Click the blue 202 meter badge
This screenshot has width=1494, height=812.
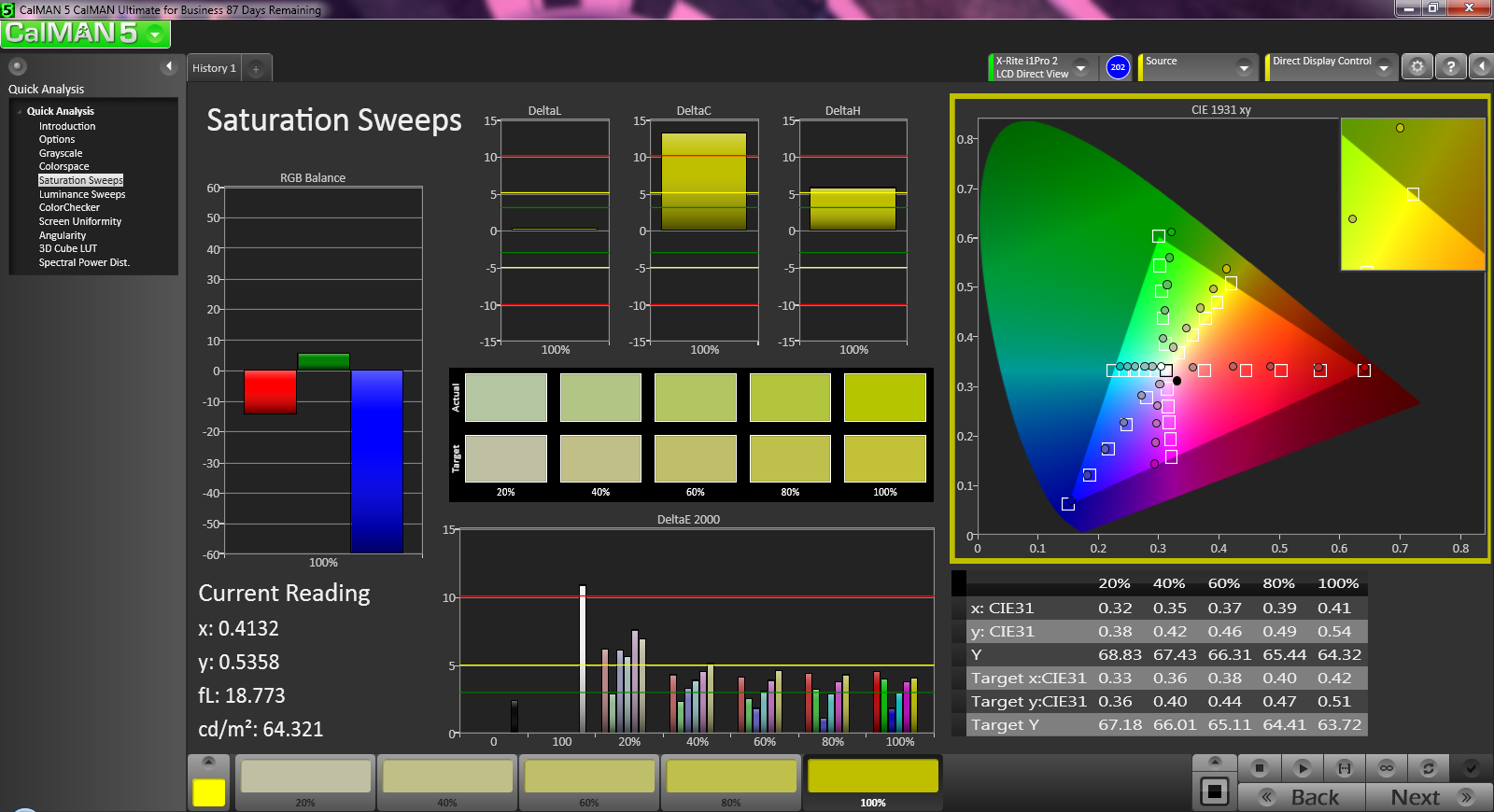(1118, 67)
